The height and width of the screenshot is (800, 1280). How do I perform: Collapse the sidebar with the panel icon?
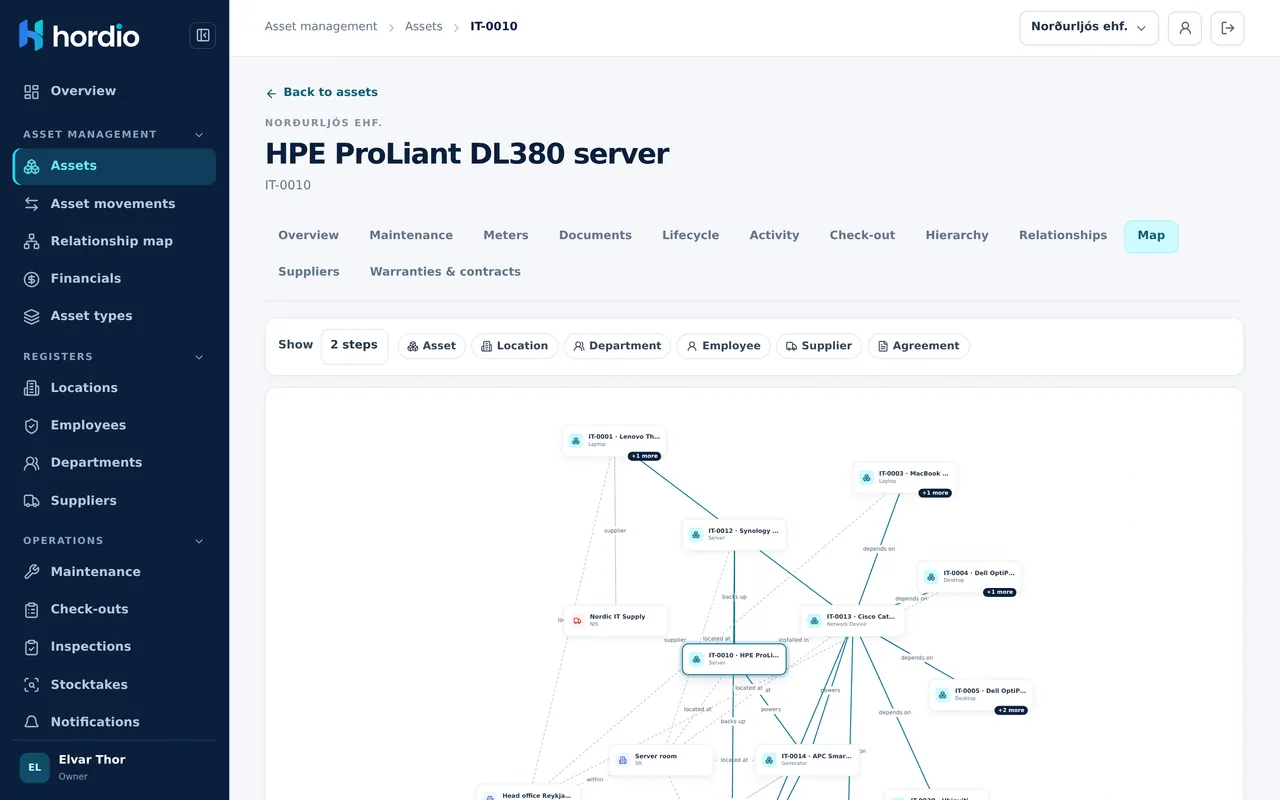pos(203,36)
